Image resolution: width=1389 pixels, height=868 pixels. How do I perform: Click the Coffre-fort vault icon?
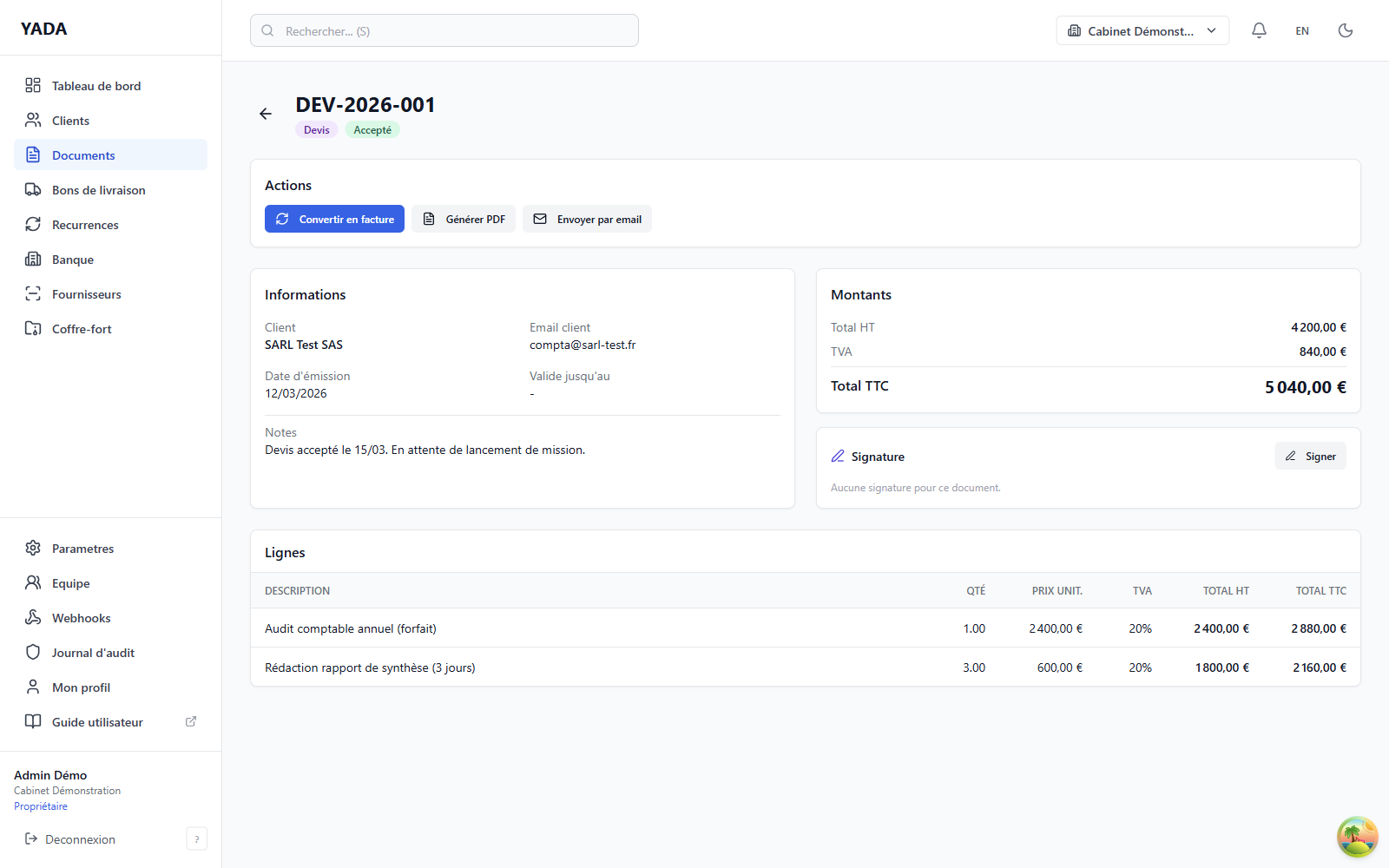click(33, 328)
